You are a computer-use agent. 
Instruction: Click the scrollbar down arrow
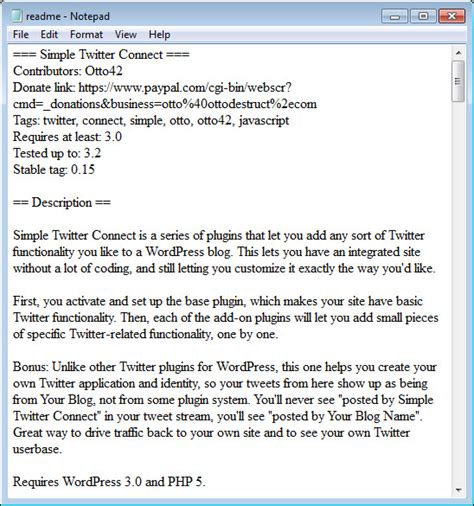point(458,490)
